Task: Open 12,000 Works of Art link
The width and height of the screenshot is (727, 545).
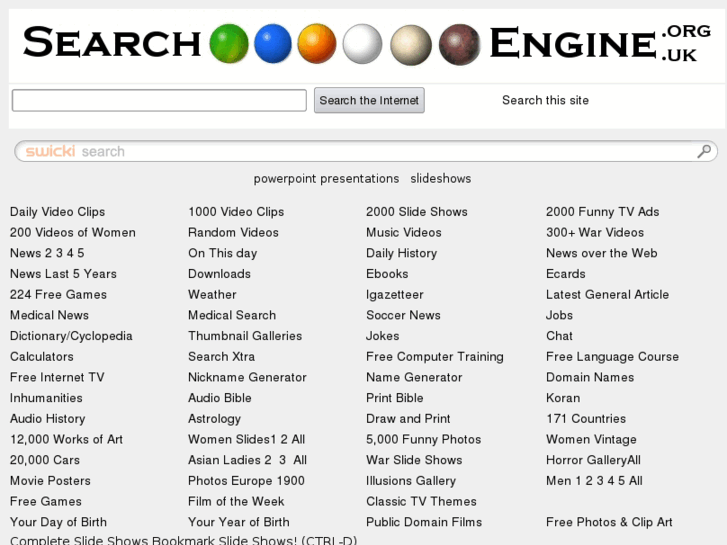Action: tap(66, 439)
